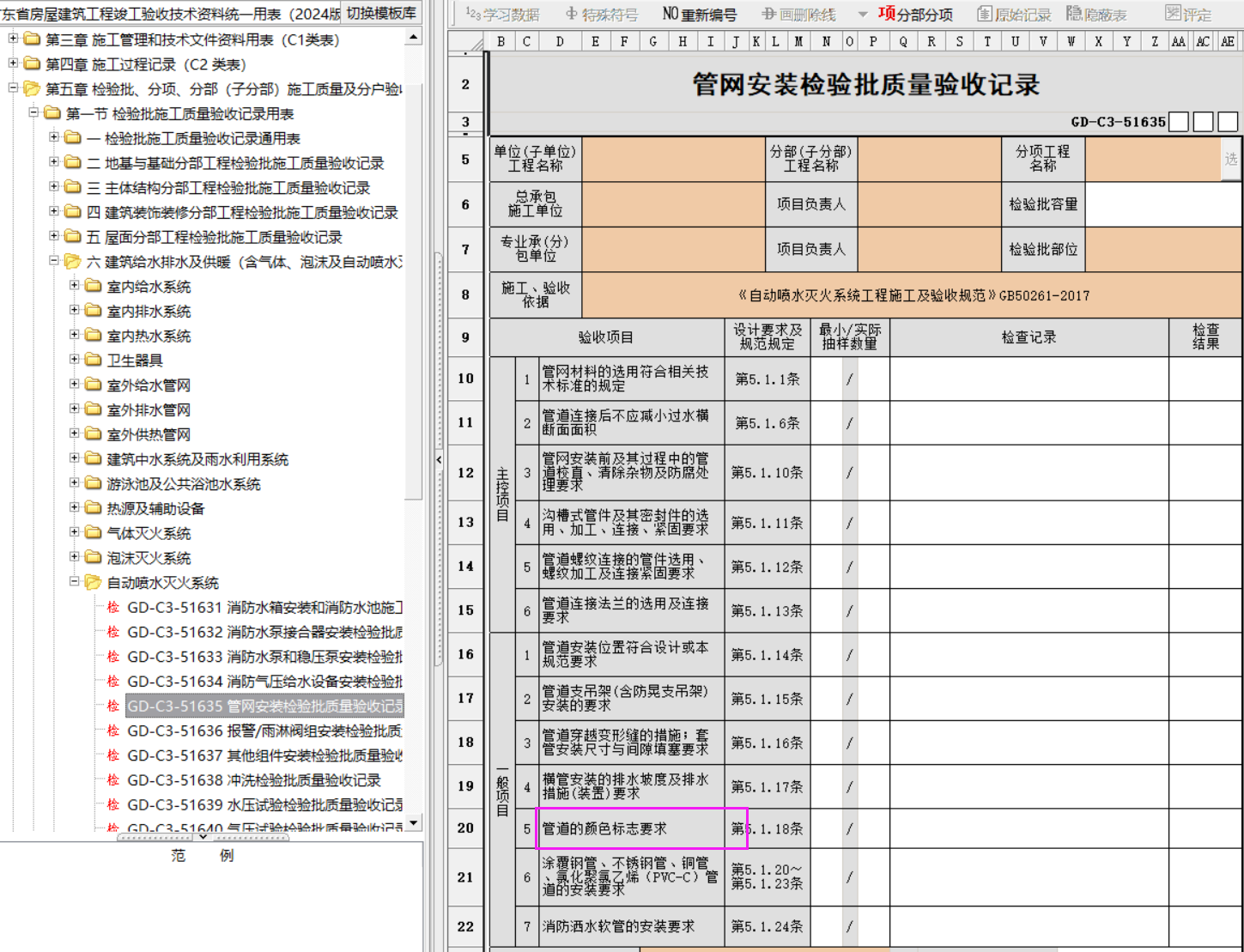Click 单位(子单位)工程名称 input cell
Image resolution: width=1244 pixels, height=952 pixels.
[674, 159]
